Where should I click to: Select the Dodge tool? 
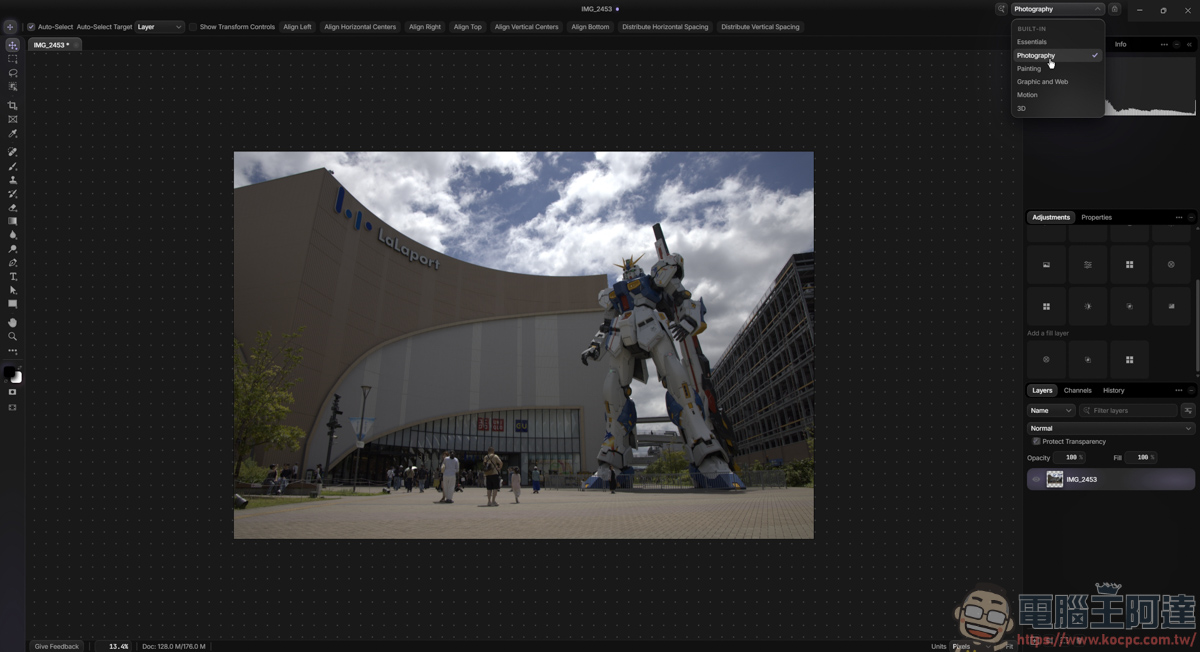pos(13,249)
